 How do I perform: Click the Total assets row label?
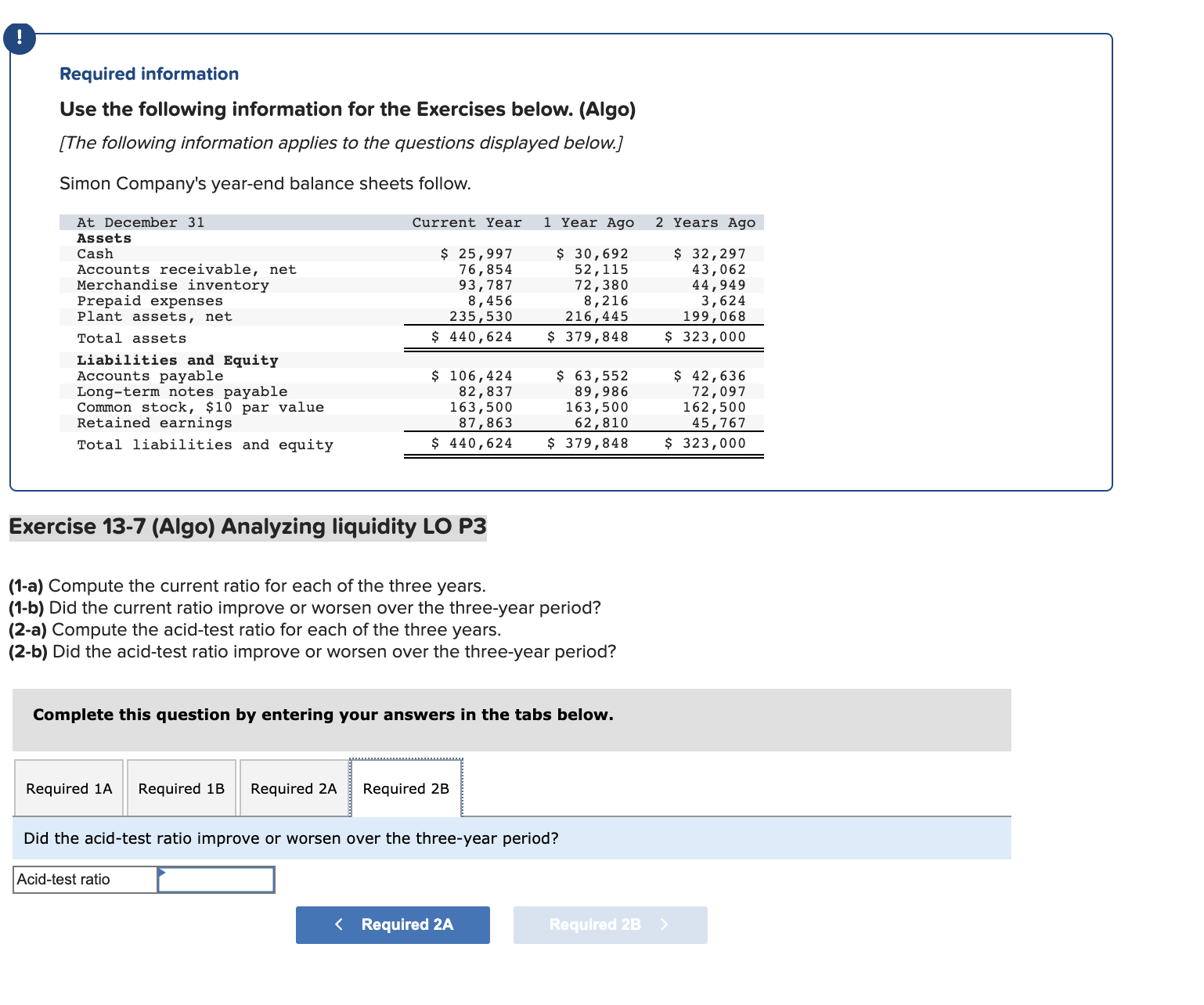(132, 338)
